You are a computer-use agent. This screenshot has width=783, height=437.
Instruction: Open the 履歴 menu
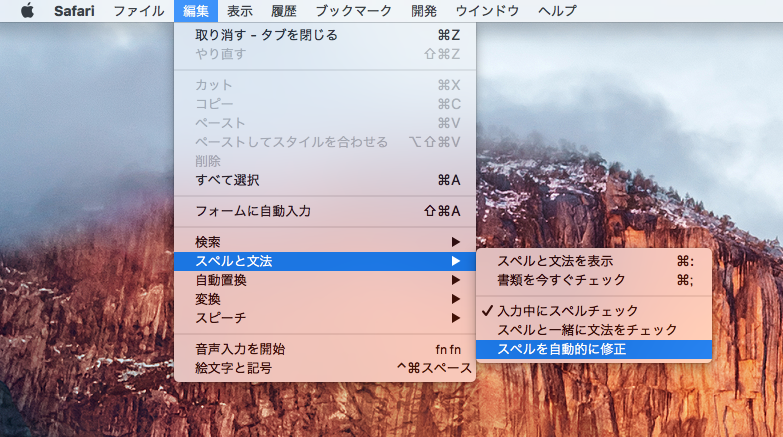point(284,10)
